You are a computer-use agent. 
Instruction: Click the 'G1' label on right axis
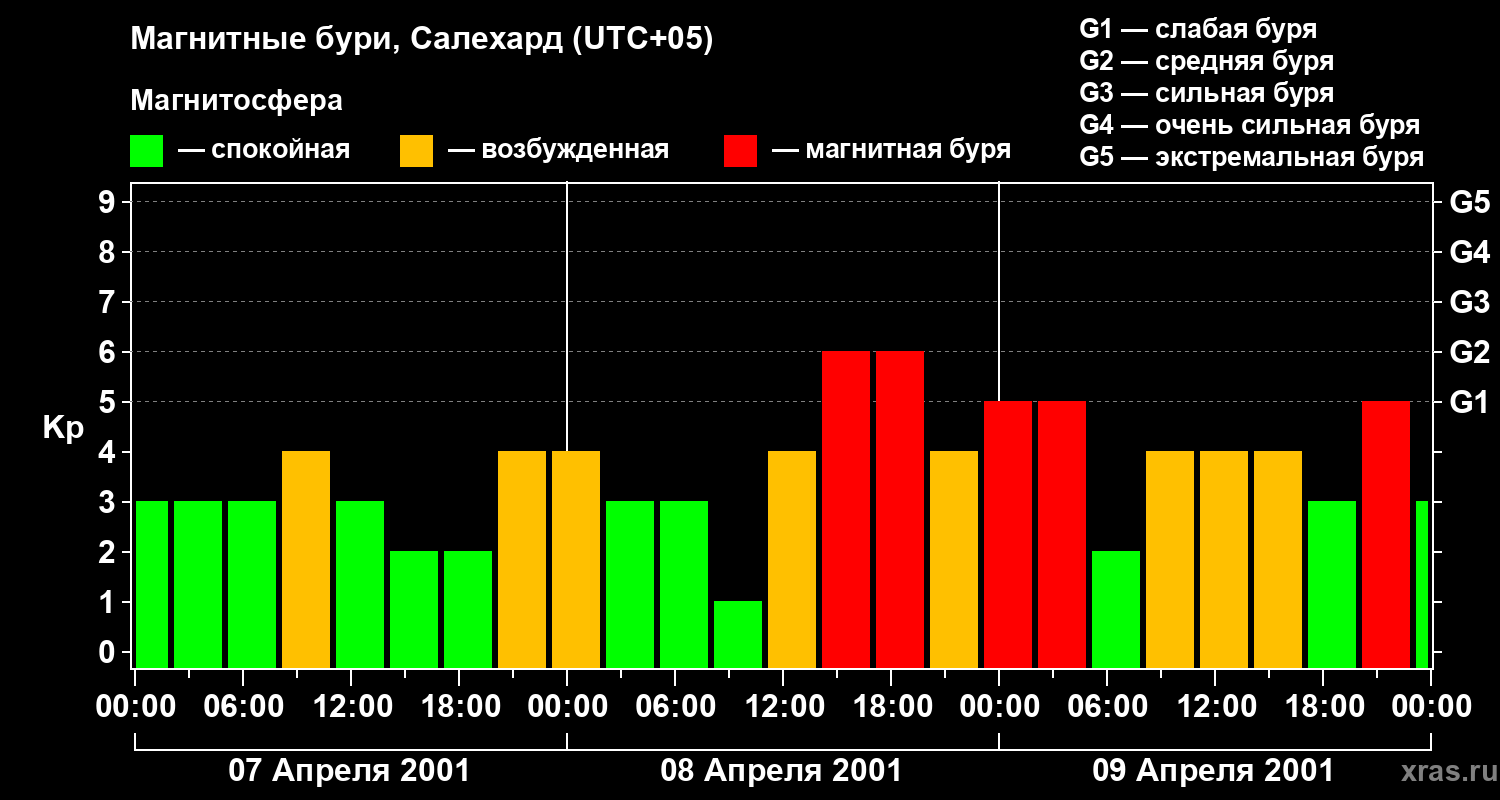(1470, 402)
